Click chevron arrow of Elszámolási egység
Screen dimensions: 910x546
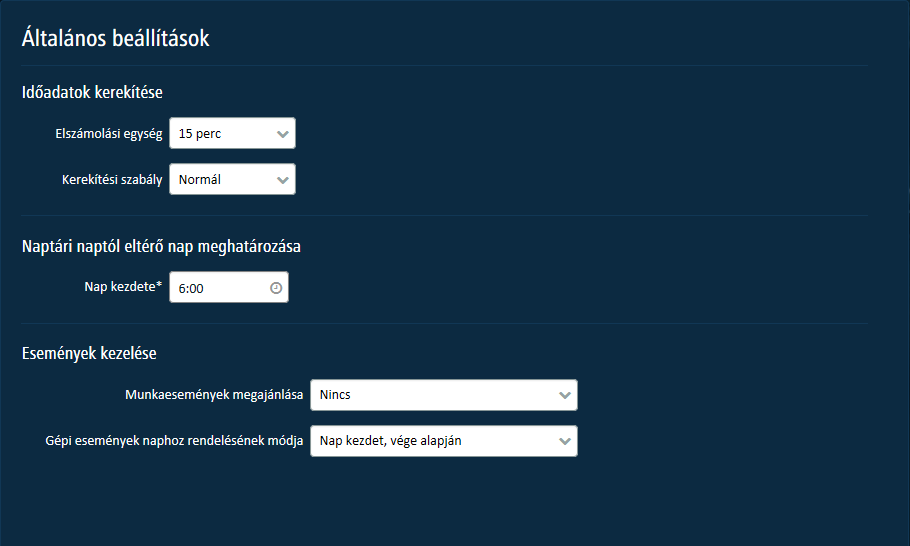tap(282, 134)
